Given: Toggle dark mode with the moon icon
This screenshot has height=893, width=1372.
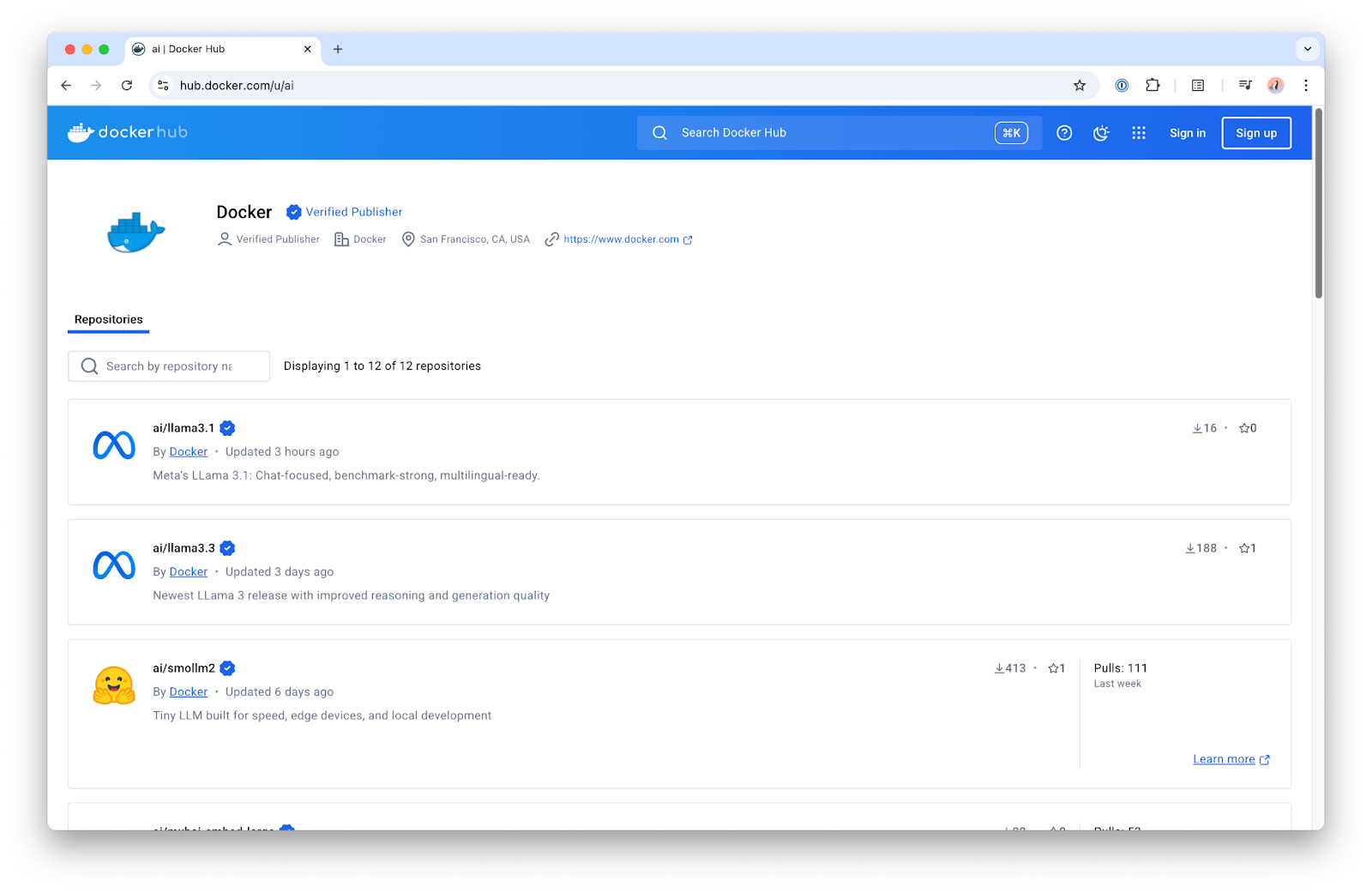Looking at the screenshot, I should [x=1101, y=133].
